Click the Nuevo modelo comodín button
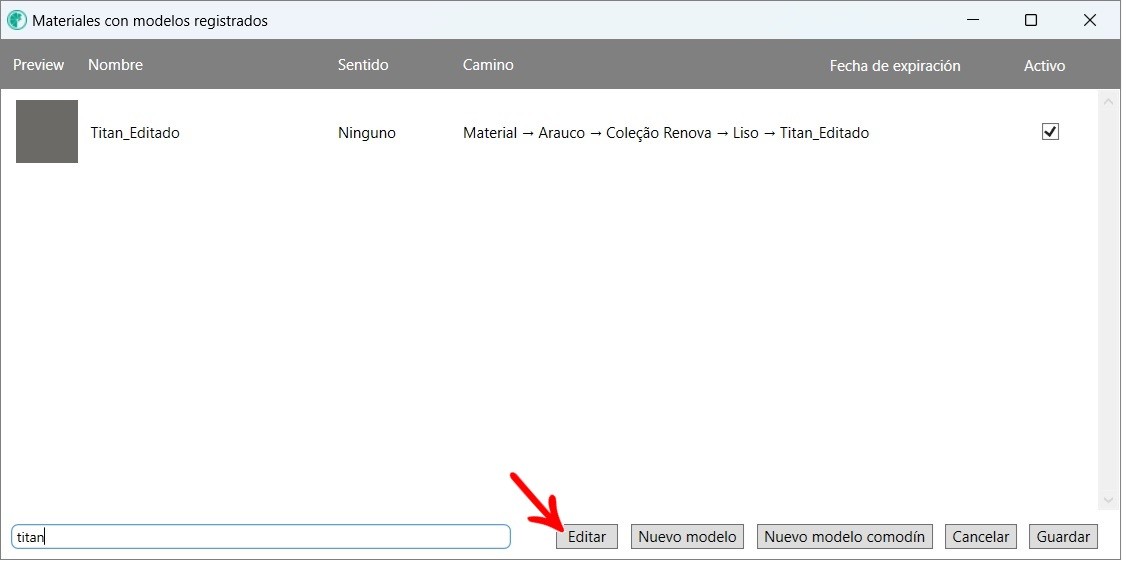 844,537
